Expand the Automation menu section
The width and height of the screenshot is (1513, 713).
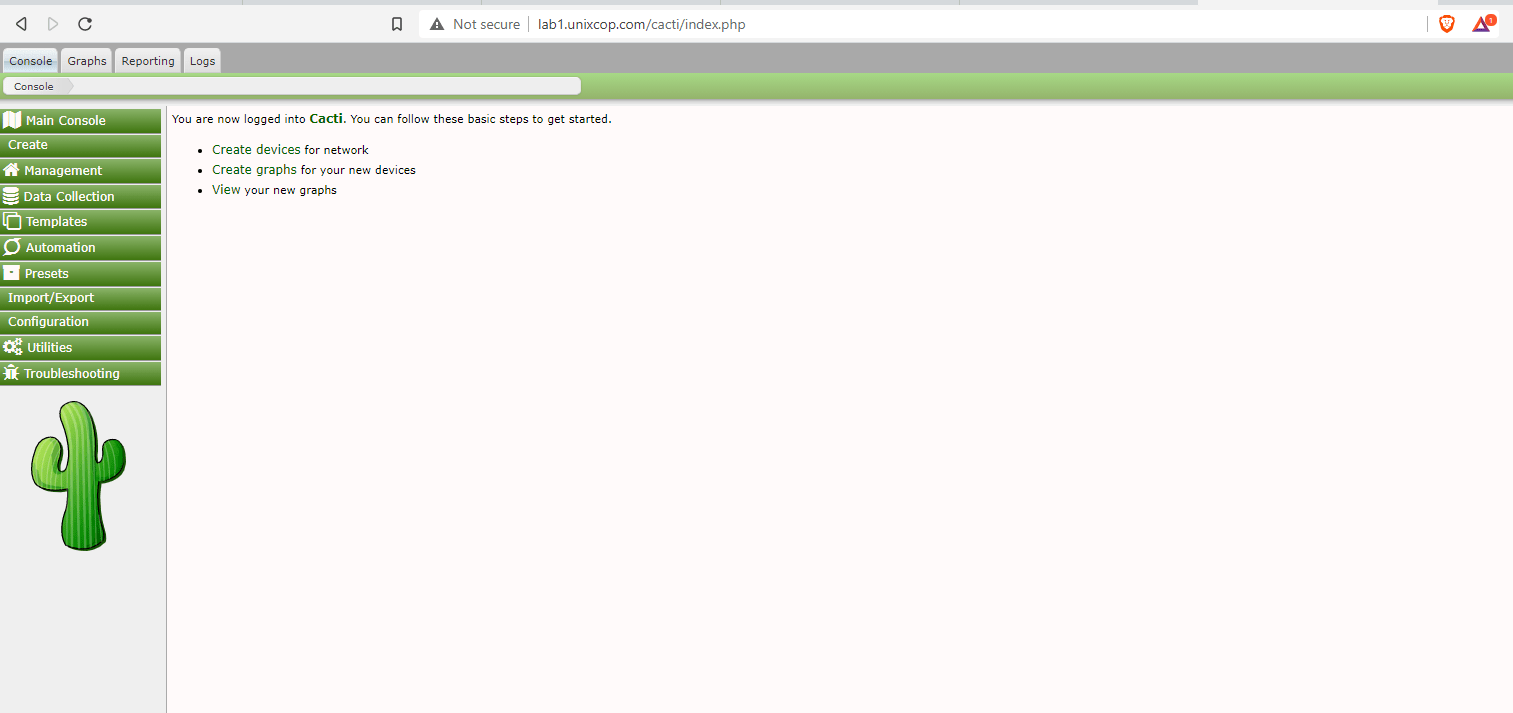tap(80, 247)
